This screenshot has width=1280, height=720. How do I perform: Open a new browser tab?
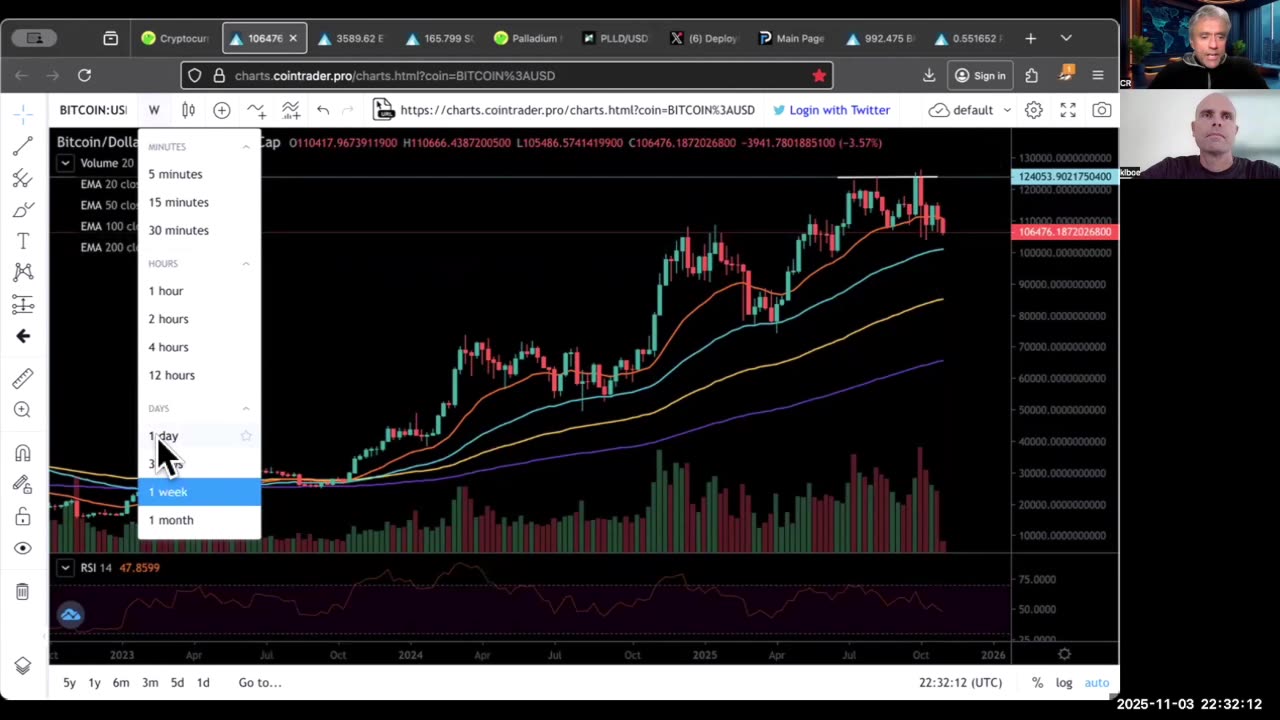[x=1031, y=38]
